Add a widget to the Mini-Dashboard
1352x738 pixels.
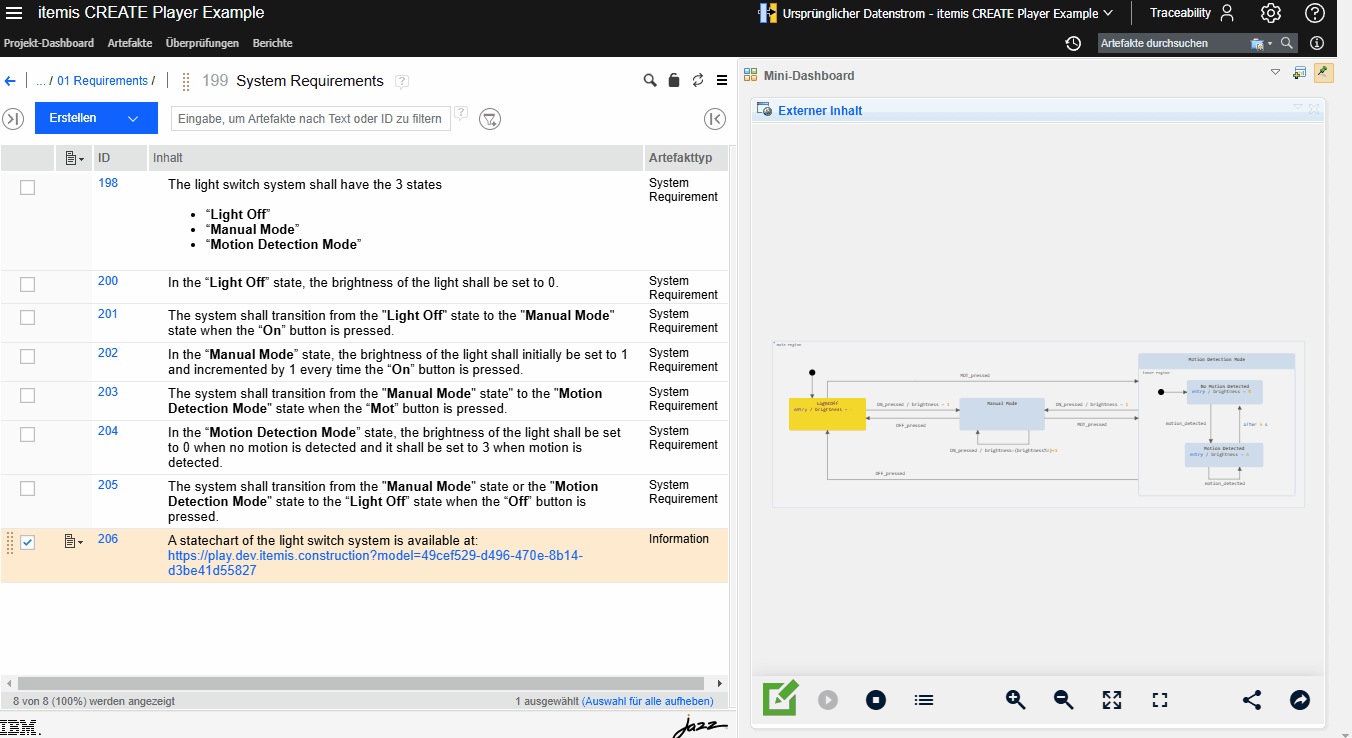pyautogui.click(x=1301, y=72)
